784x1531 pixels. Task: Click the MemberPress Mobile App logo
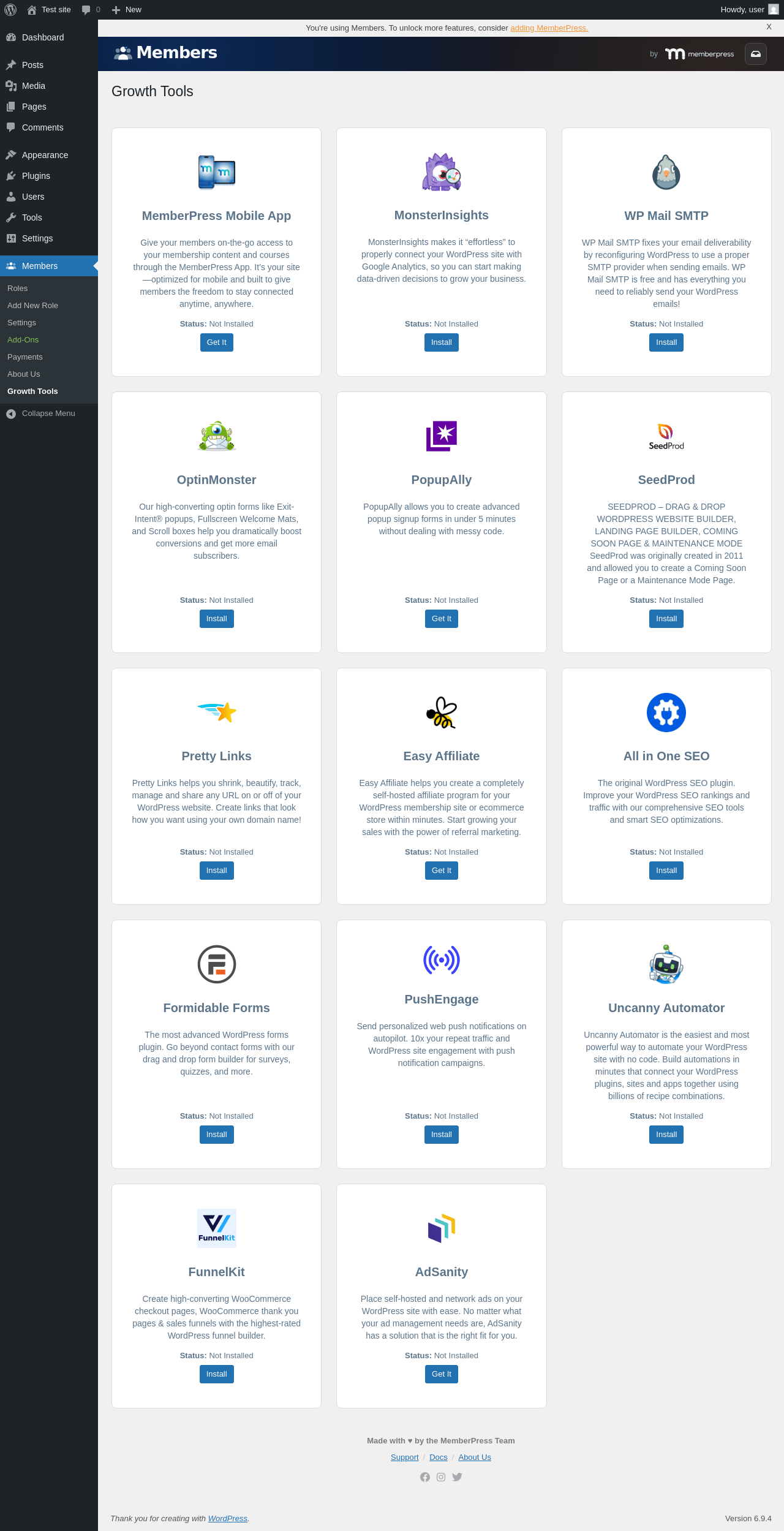[x=217, y=172]
